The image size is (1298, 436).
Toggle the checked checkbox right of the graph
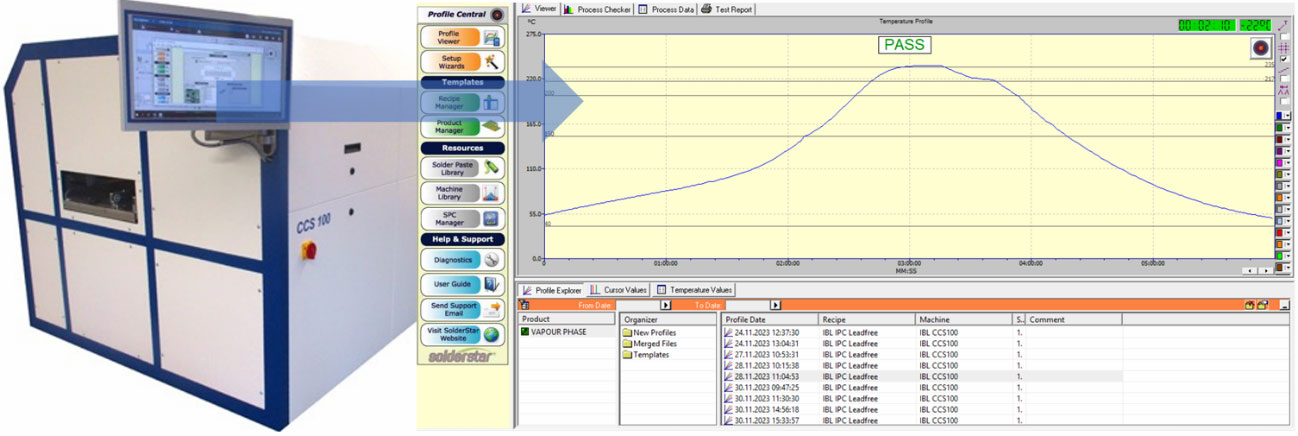tap(1284, 58)
